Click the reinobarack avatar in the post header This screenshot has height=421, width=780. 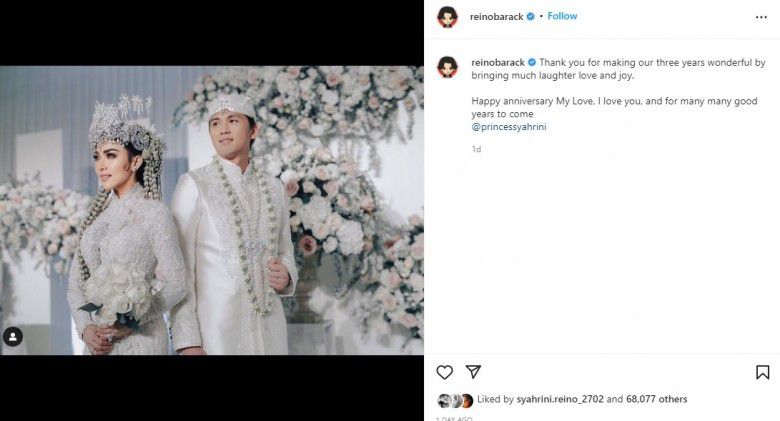click(x=448, y=17)
